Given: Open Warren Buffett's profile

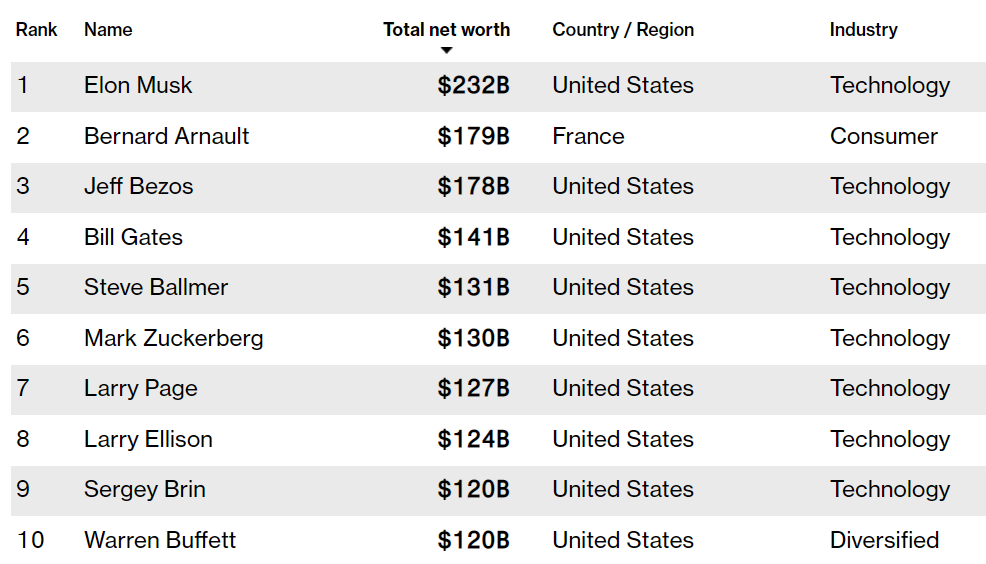Looking at the screenshot, I should [160, 540].
